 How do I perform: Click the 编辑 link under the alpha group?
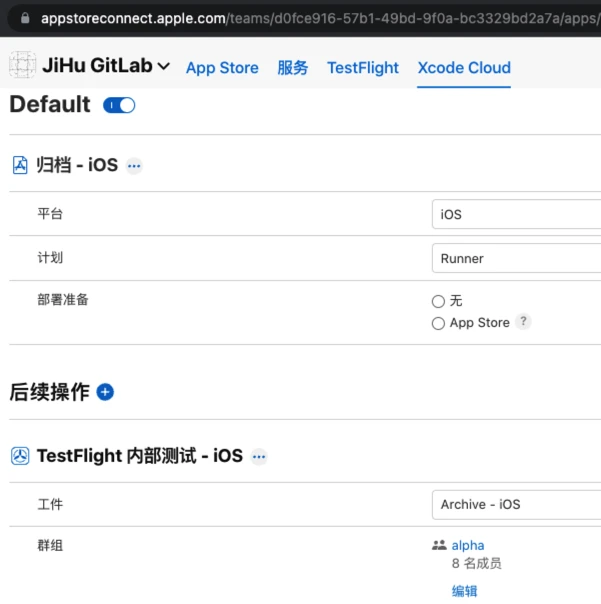coord(464,591)
